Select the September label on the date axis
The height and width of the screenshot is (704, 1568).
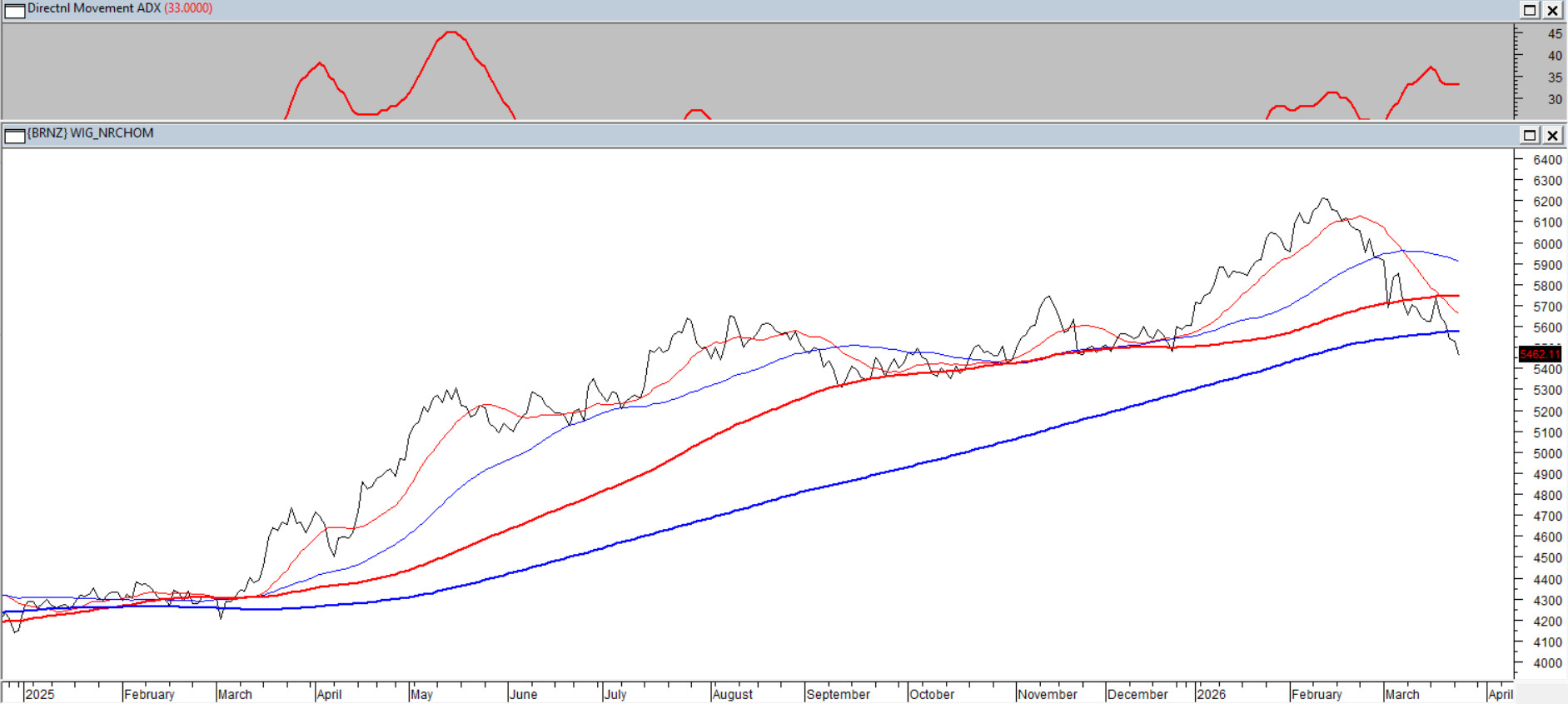point(838,694)
